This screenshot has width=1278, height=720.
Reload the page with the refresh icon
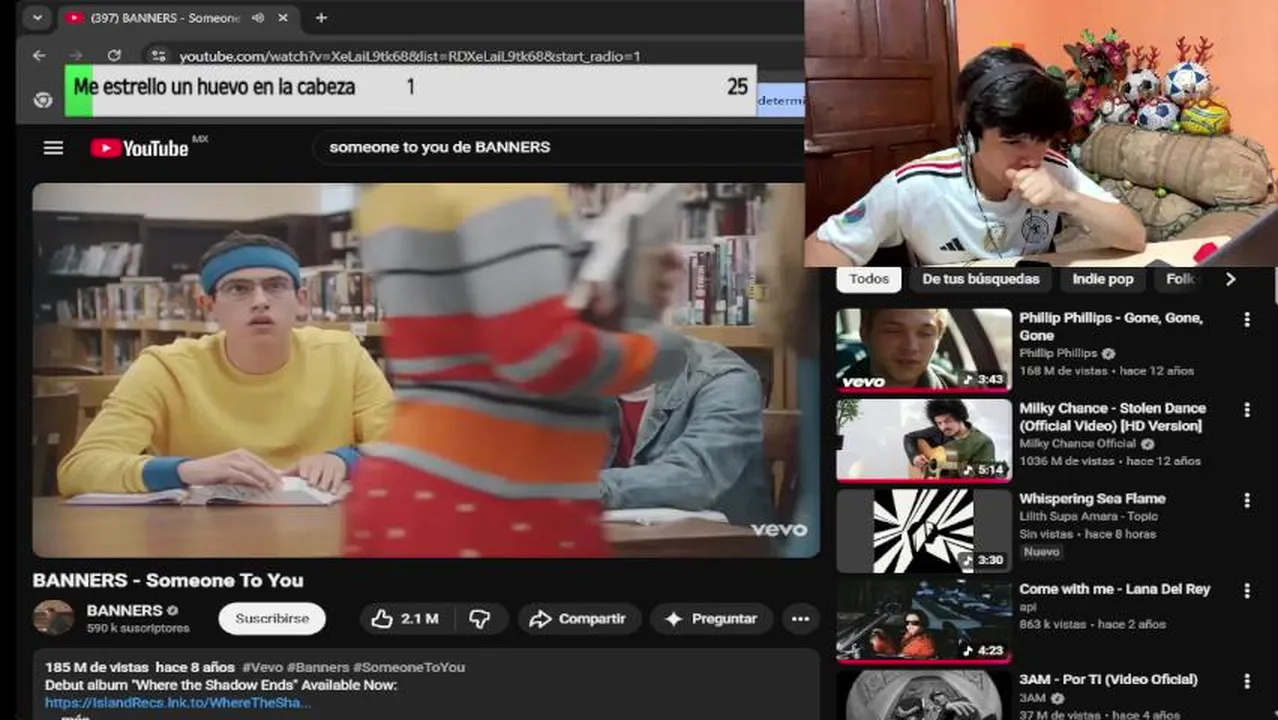[114, 56]
